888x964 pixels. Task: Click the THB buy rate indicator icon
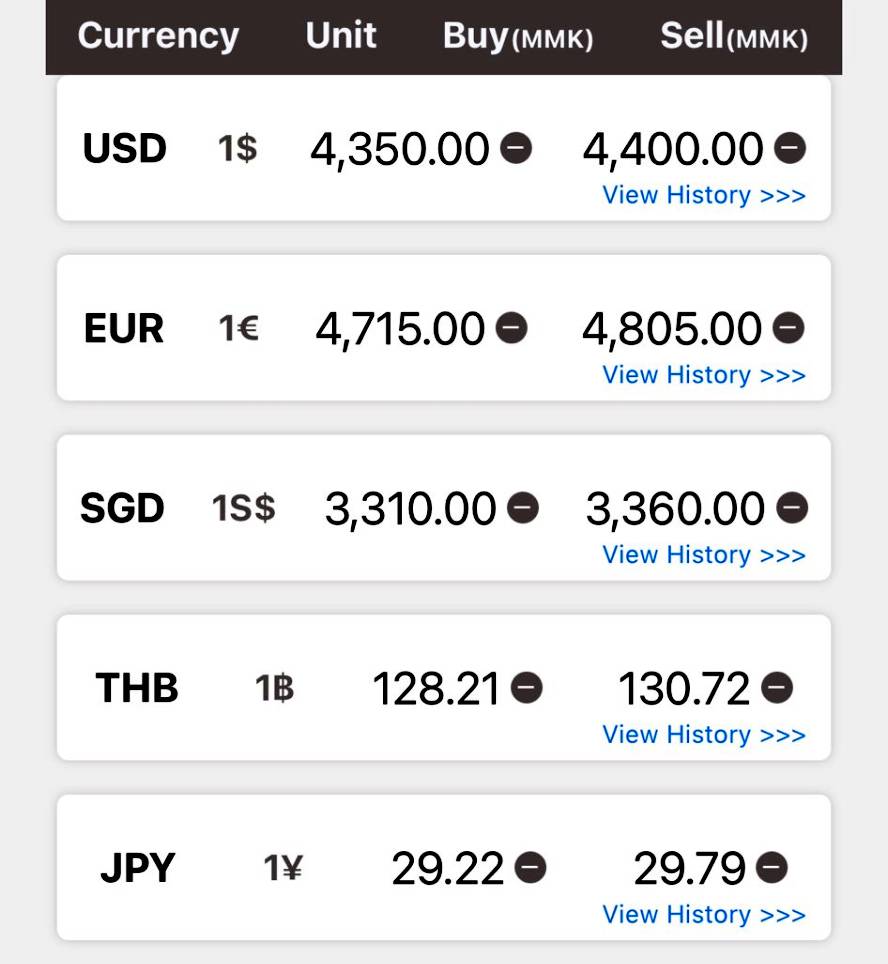pos(527,688)
